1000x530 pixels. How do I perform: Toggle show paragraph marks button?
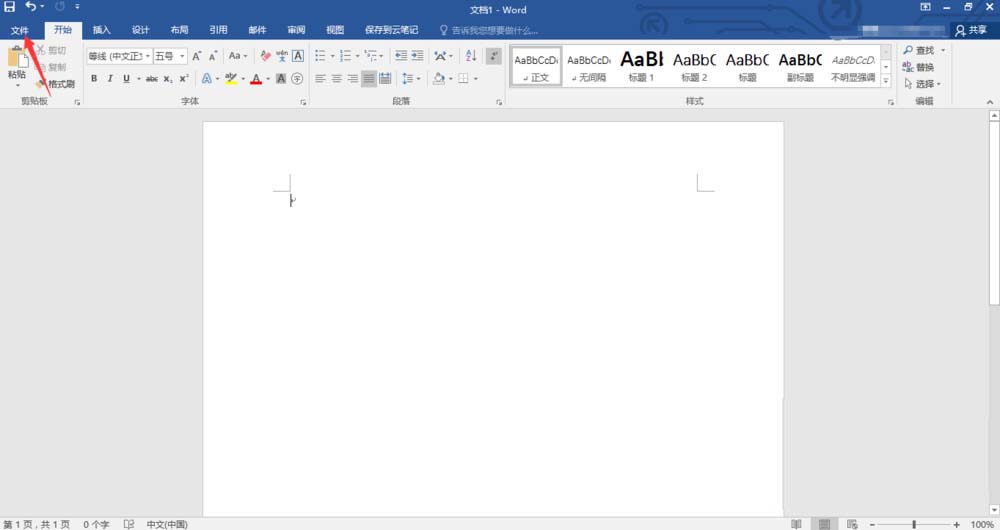pyautogui.click(x=494, y=56)
